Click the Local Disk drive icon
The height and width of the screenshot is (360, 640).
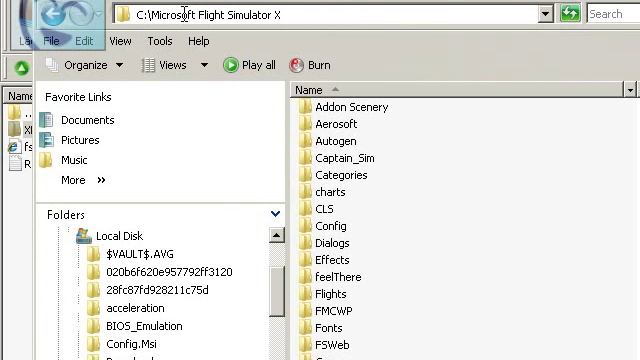84,236
